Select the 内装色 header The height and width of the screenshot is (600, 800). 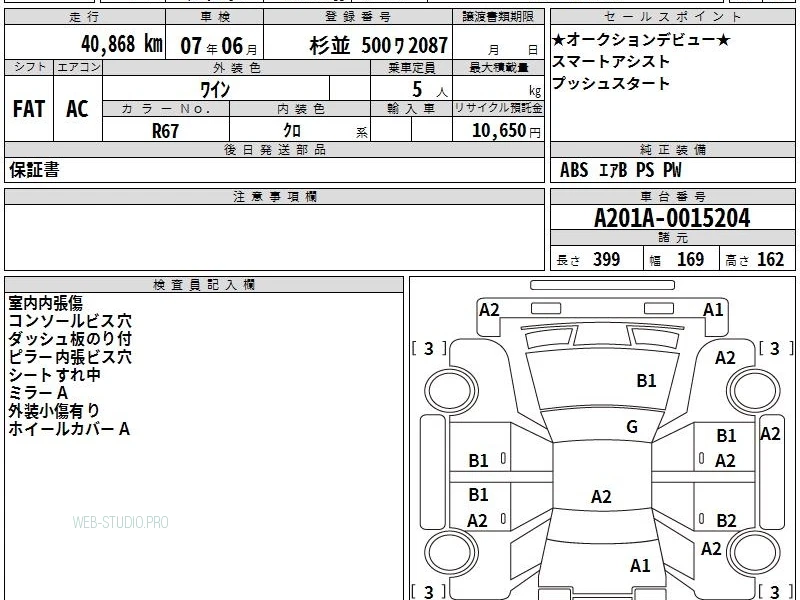(301, 109)
